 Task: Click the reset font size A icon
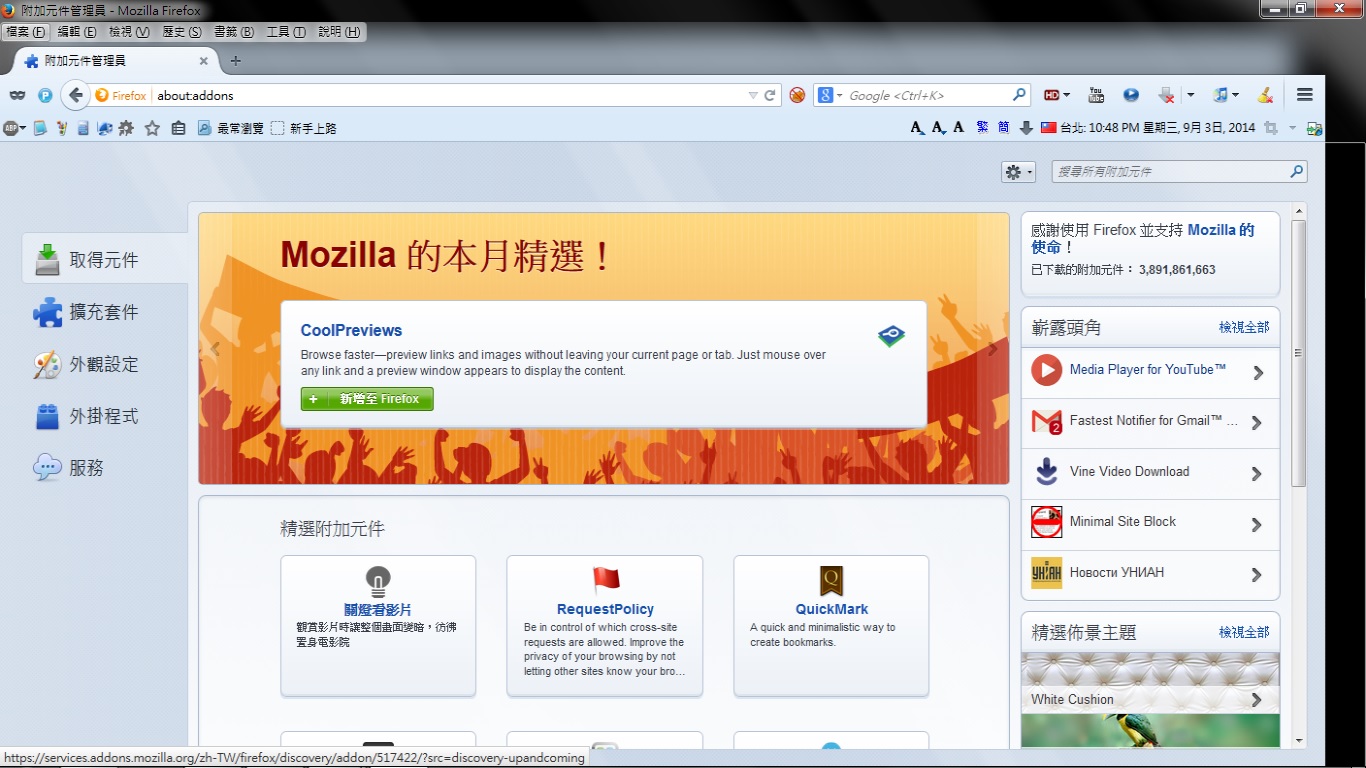(x=958, y=128)
